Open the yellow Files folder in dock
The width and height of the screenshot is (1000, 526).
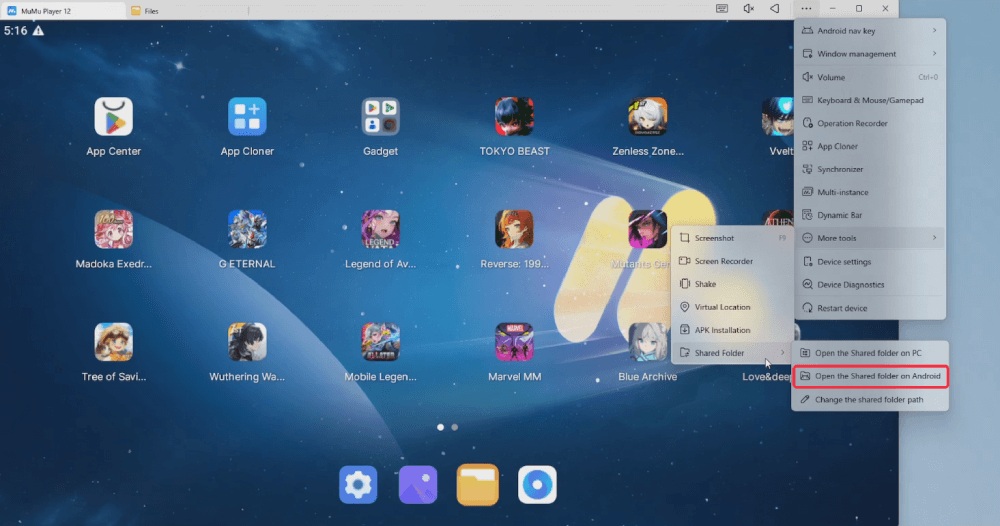(x=478, y=485)
